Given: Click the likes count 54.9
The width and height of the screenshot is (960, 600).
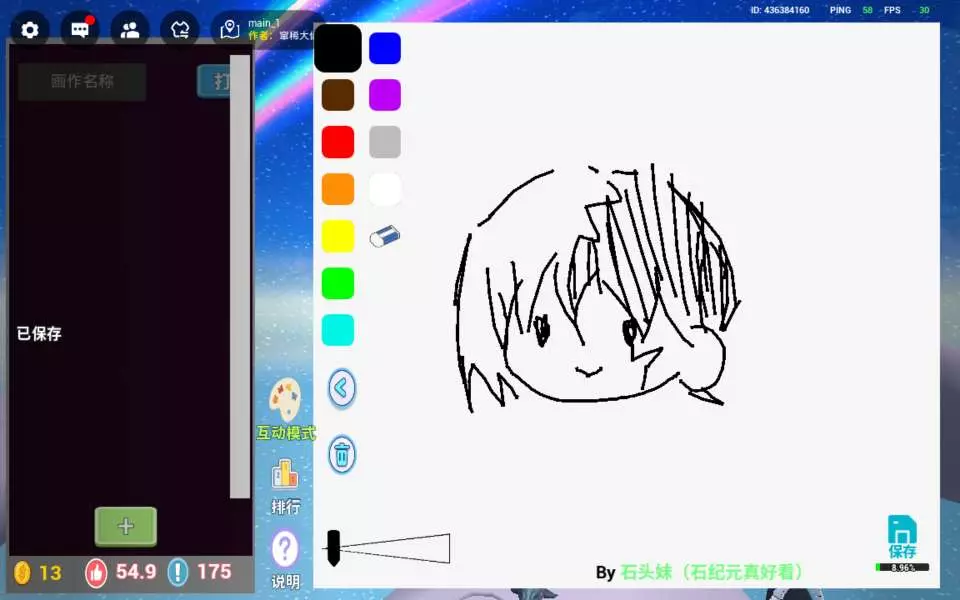Looking at the screenshot, I should click(136, 572).
